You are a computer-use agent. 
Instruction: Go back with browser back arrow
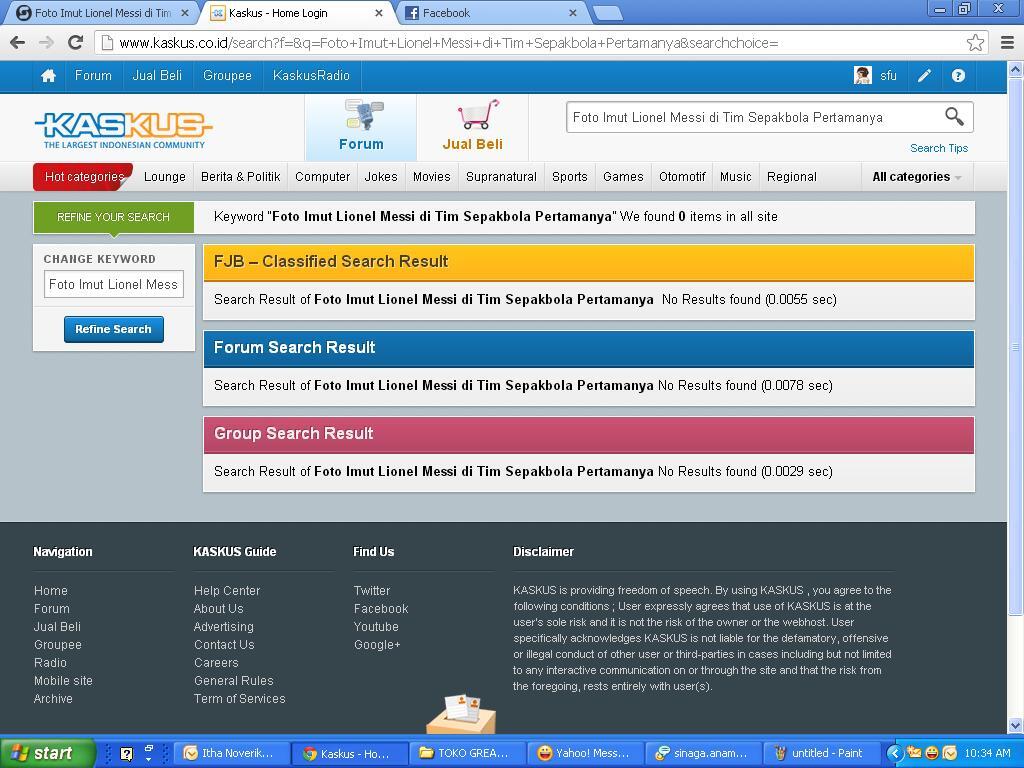pyautogui.click(x=18, y=43)
